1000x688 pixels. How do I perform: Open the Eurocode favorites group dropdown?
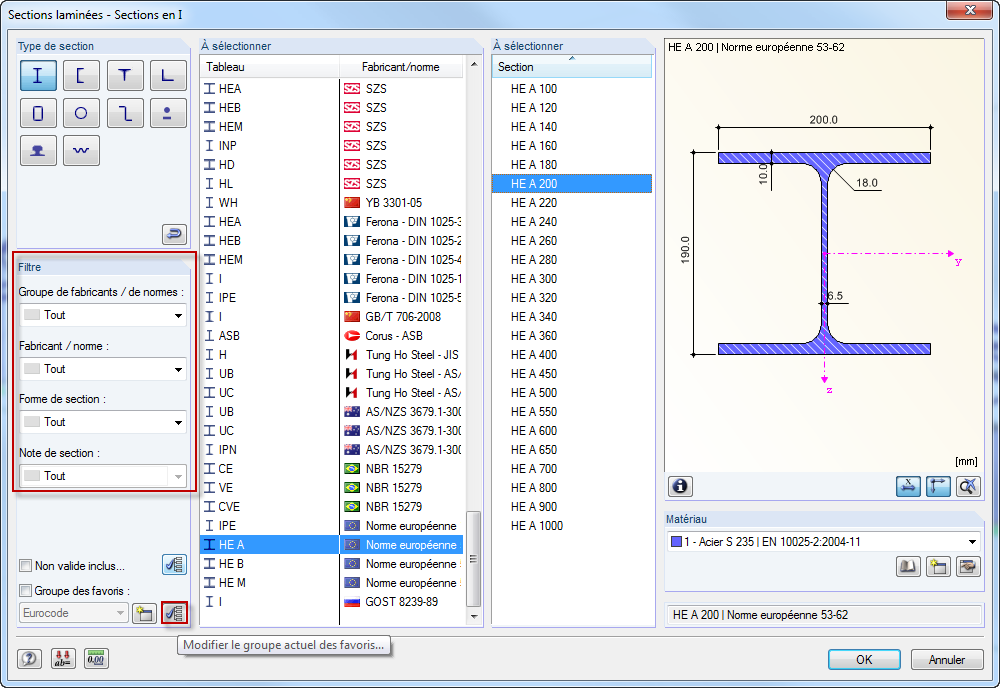(x=74, y=613)
